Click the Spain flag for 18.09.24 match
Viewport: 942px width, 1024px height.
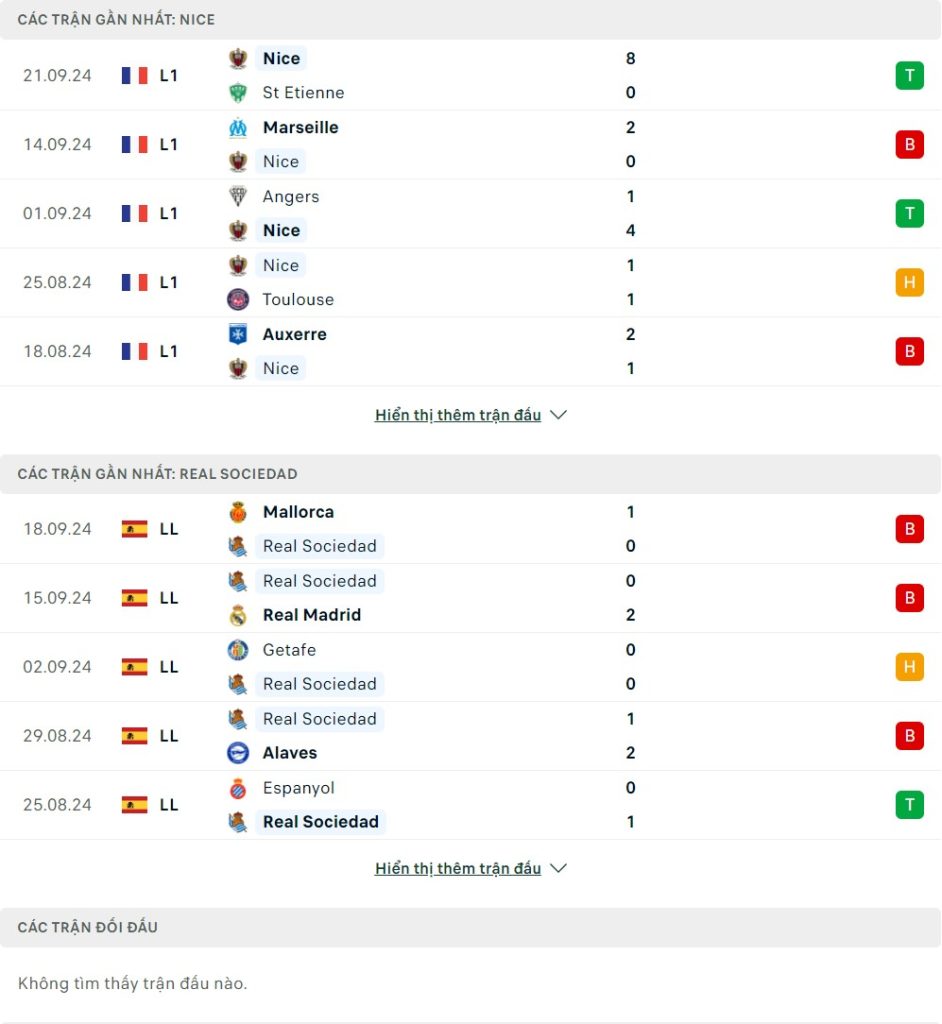tap(135, 529)
